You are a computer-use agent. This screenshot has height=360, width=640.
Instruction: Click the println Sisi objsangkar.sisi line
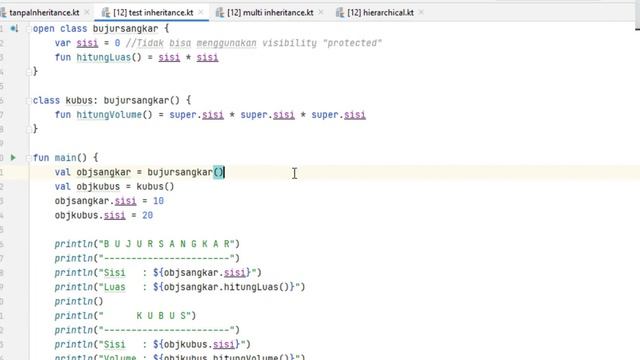point(158,273)
